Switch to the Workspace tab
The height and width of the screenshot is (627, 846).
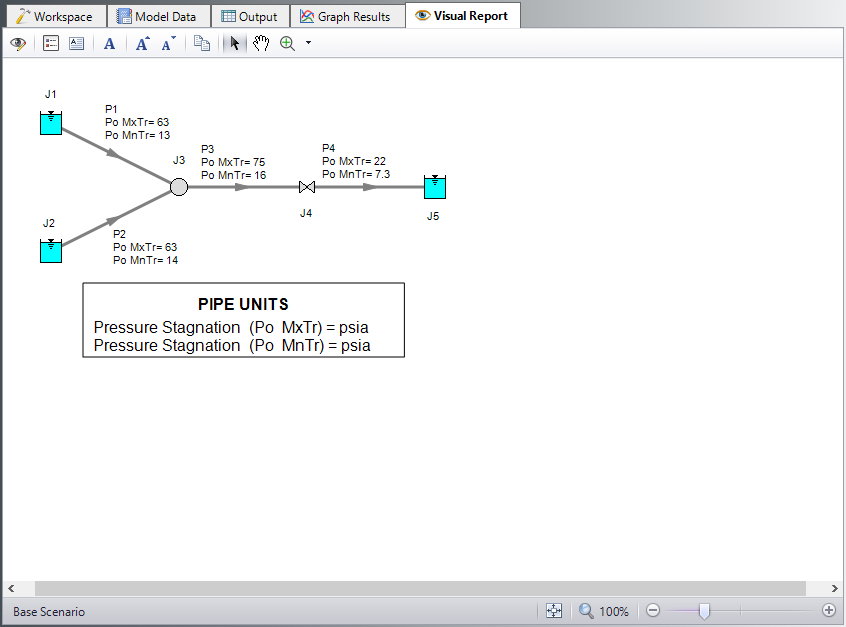(x=54, y=16)
